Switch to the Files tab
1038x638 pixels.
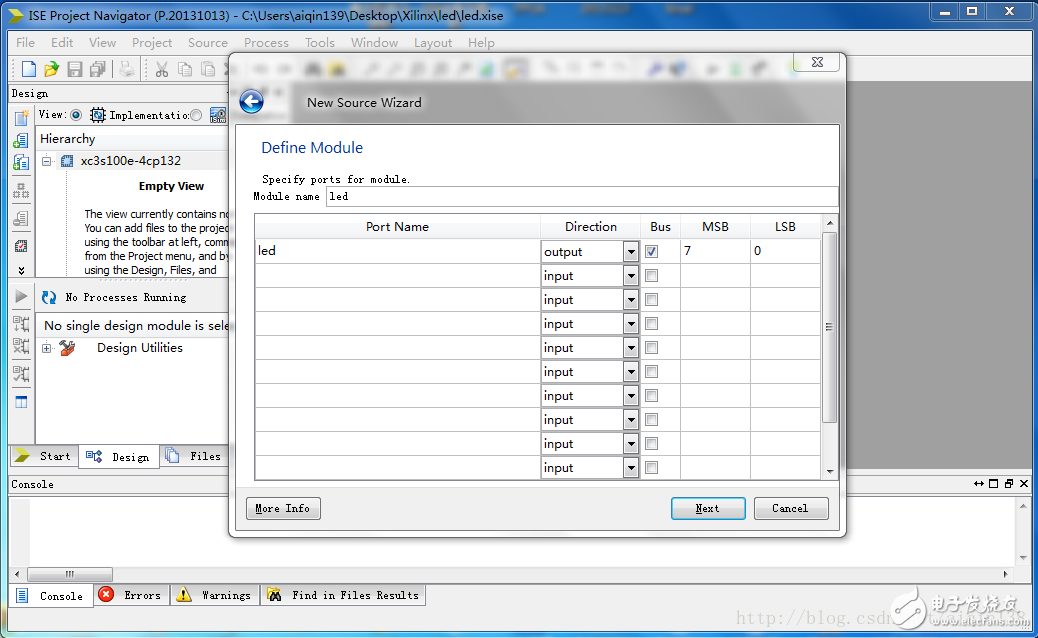coord(196,456)
